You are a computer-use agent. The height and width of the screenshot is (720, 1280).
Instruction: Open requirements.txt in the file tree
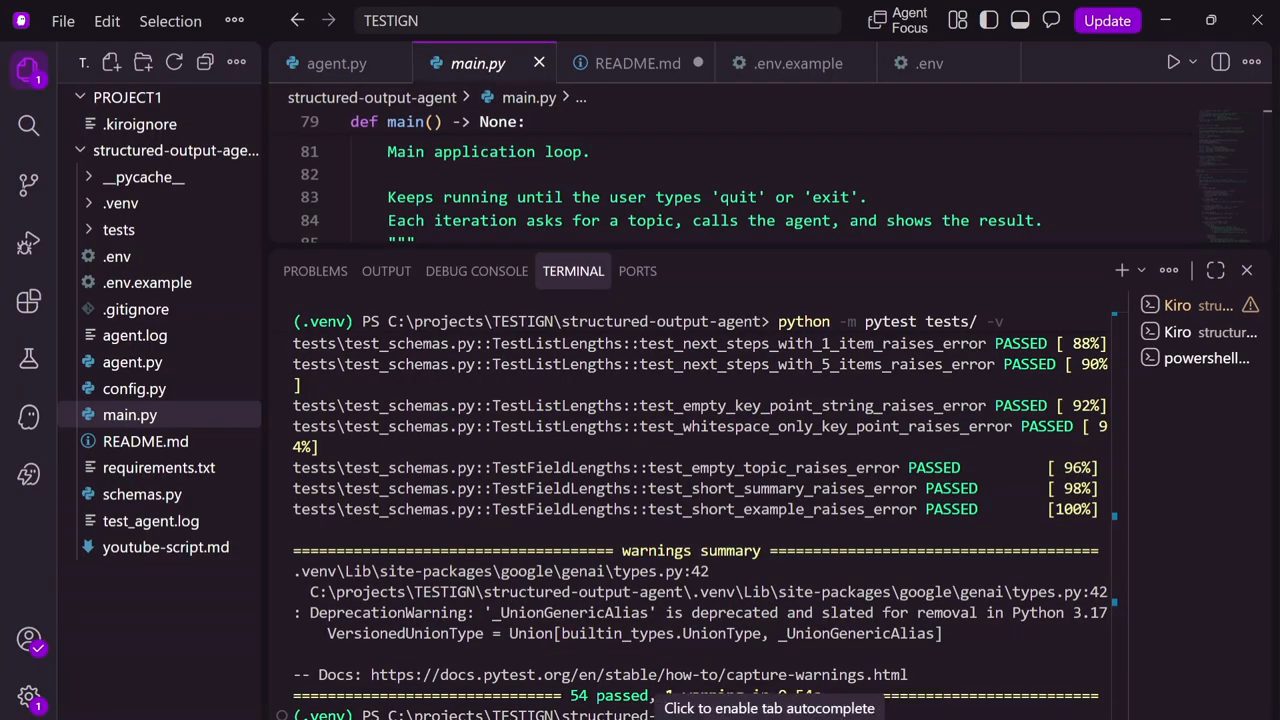pyautogui.click(x=158, y=468)
